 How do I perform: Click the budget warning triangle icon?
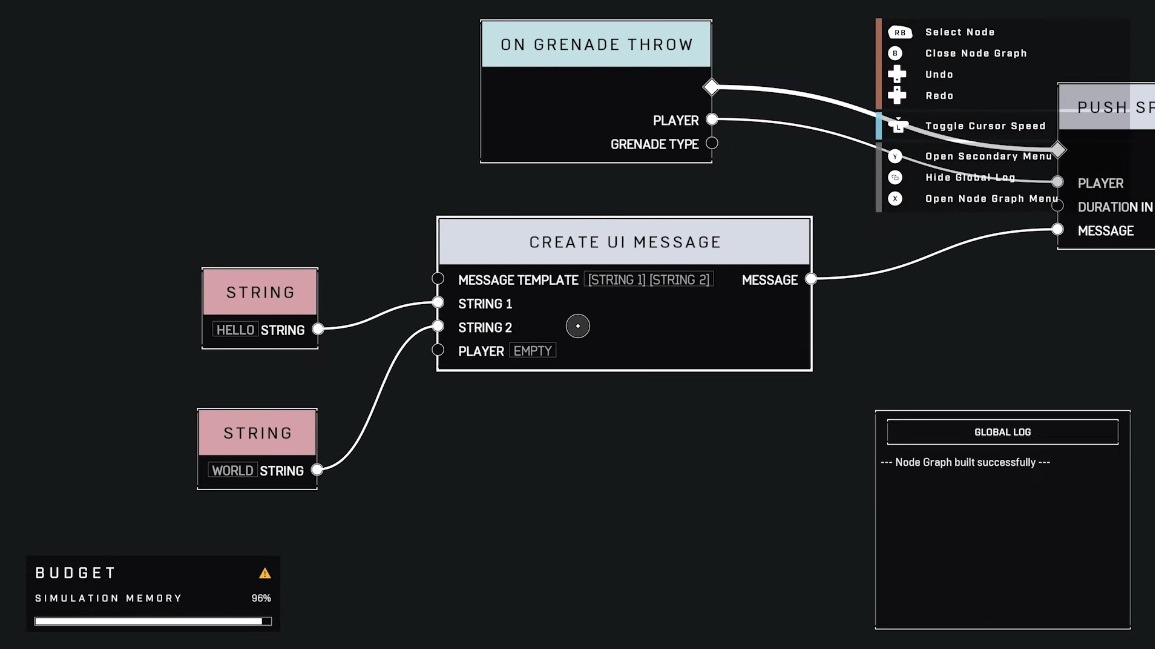(264, 573)
